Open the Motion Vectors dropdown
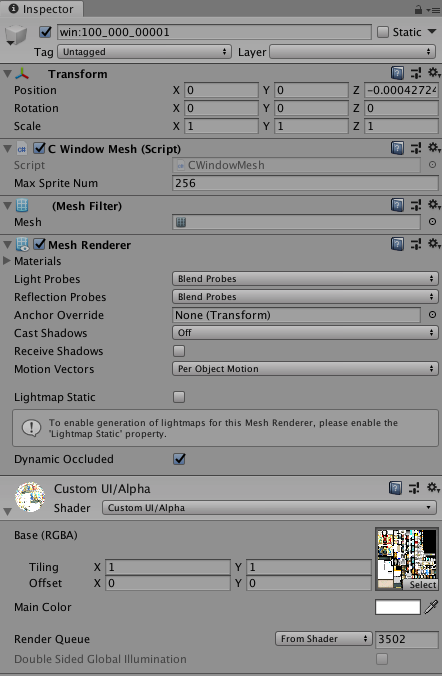Screen dimensions: 442x676 coord(305,369)
